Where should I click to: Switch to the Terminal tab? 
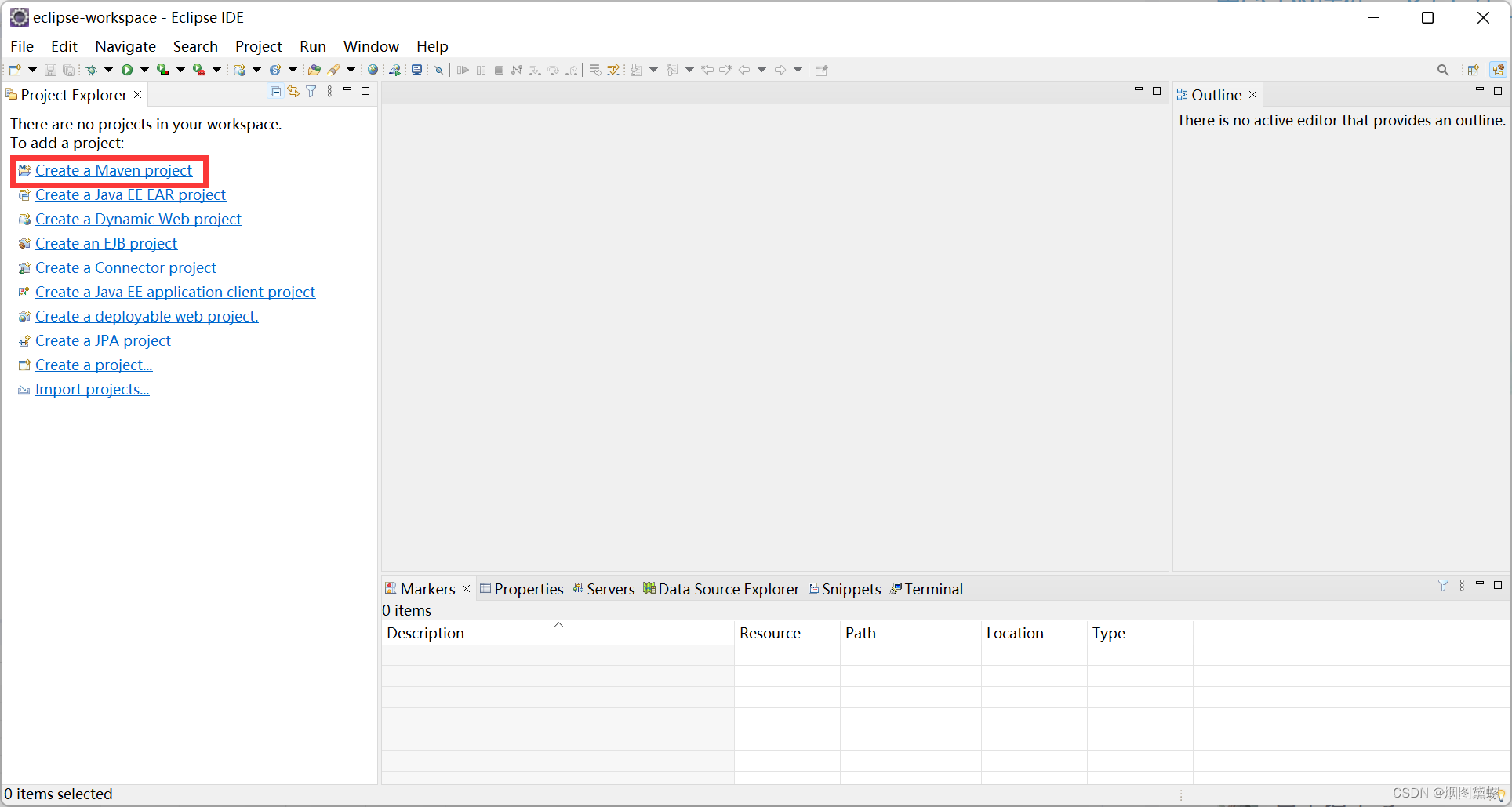point(926,589)
